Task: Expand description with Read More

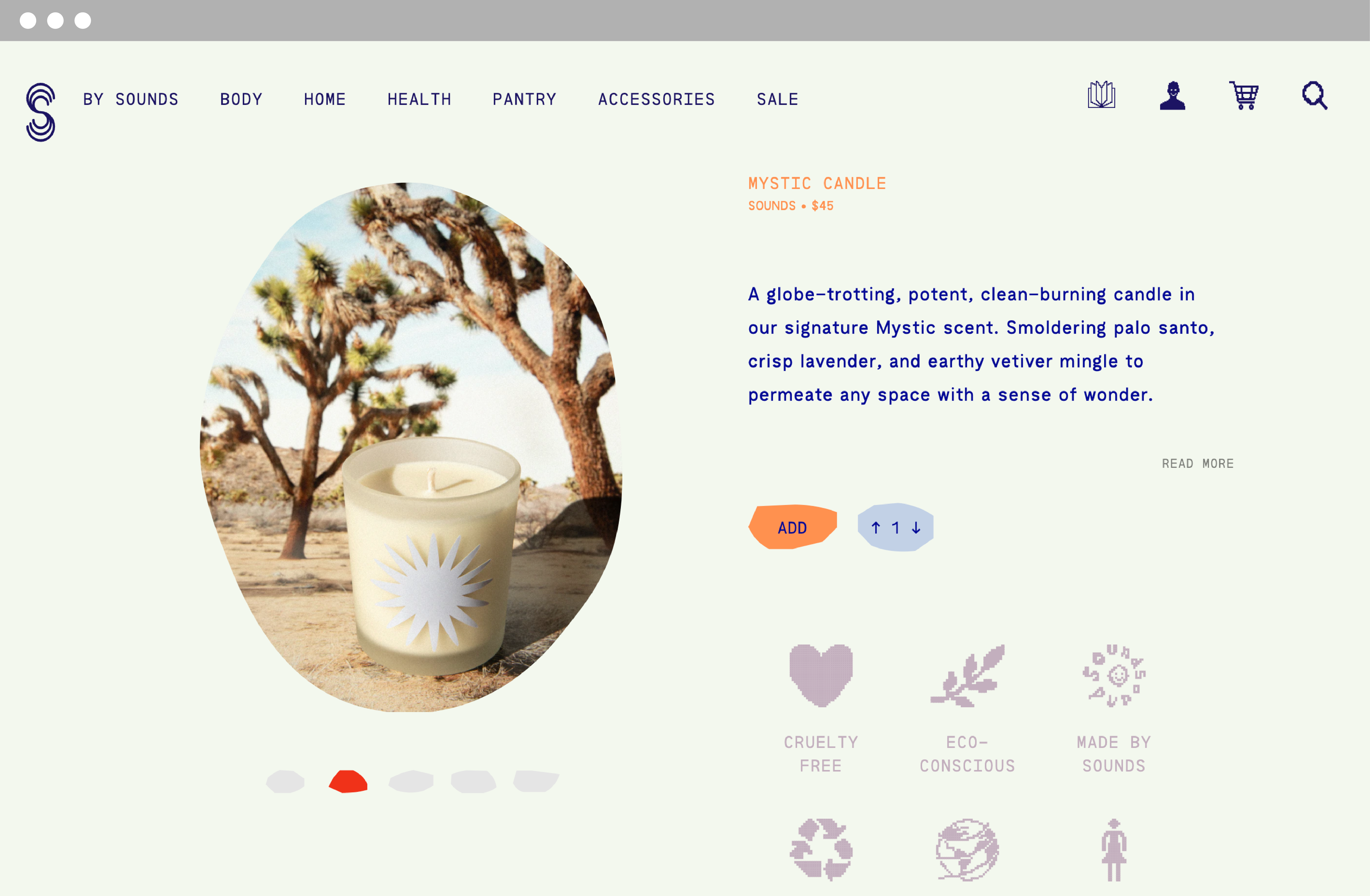Action: (x=1198, y=464)
